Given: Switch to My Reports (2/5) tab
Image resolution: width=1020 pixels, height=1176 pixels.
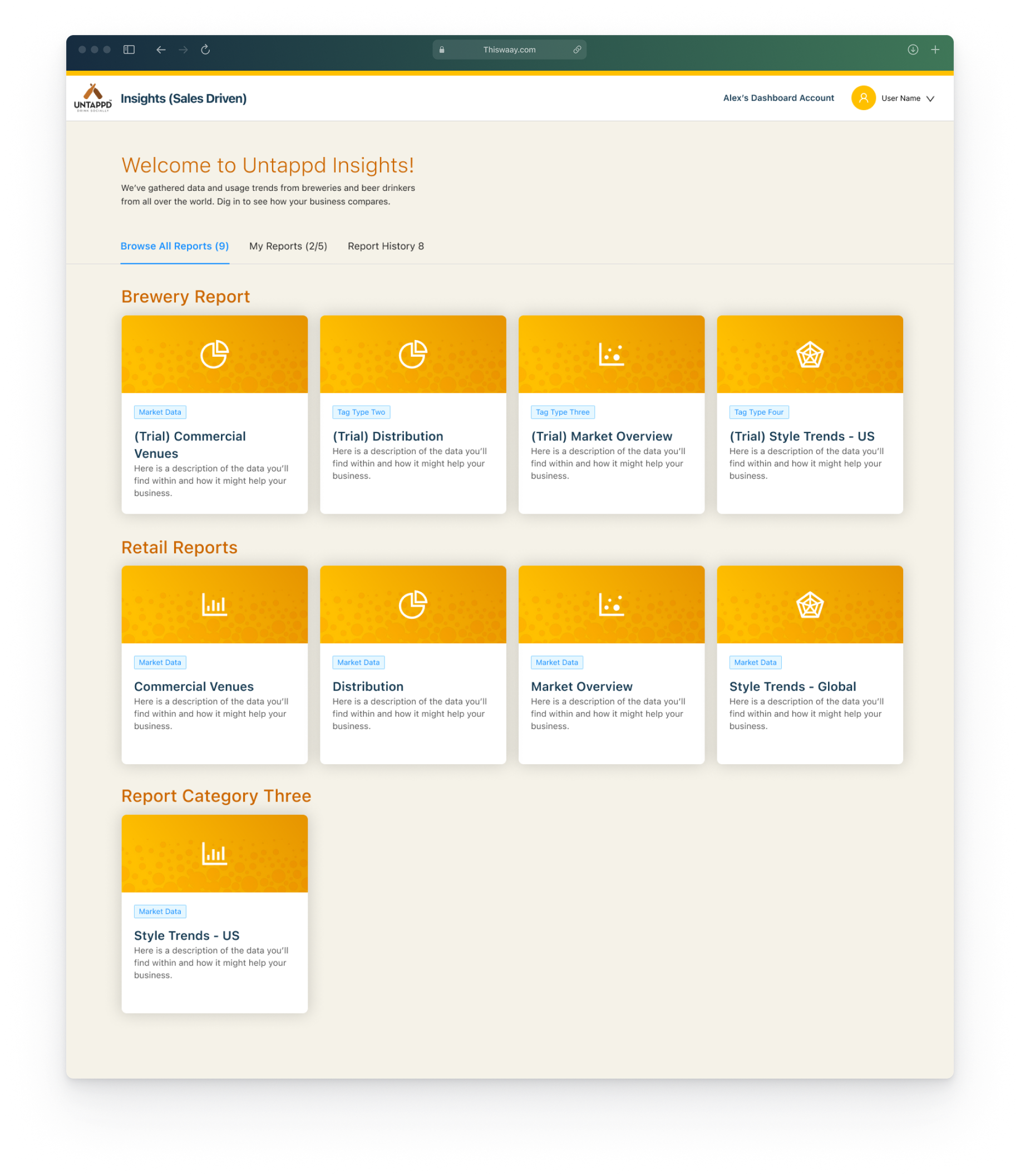Looking at the screenshot, I should (288, 246).
